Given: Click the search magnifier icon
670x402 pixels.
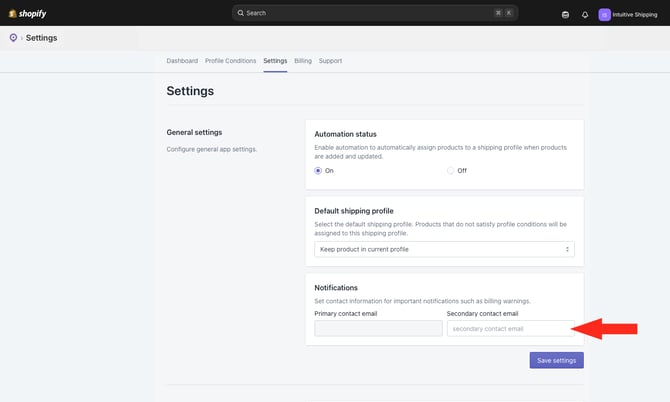Looking at the screenshot, I should point(241,13).
